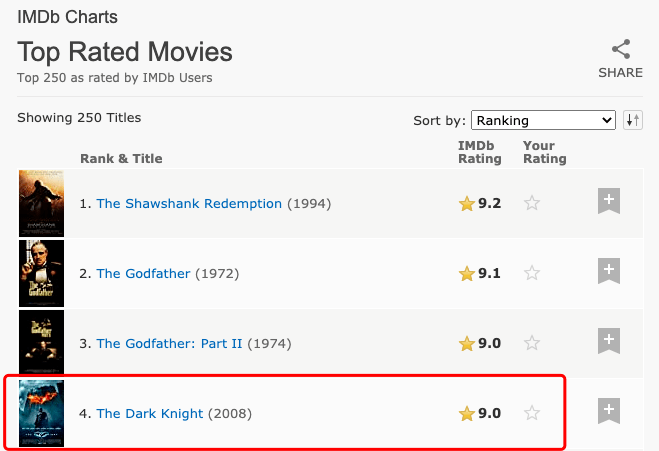Click The Shawshank Redemption poster thumbnail

pyautogui.click(x=42, y=203)
